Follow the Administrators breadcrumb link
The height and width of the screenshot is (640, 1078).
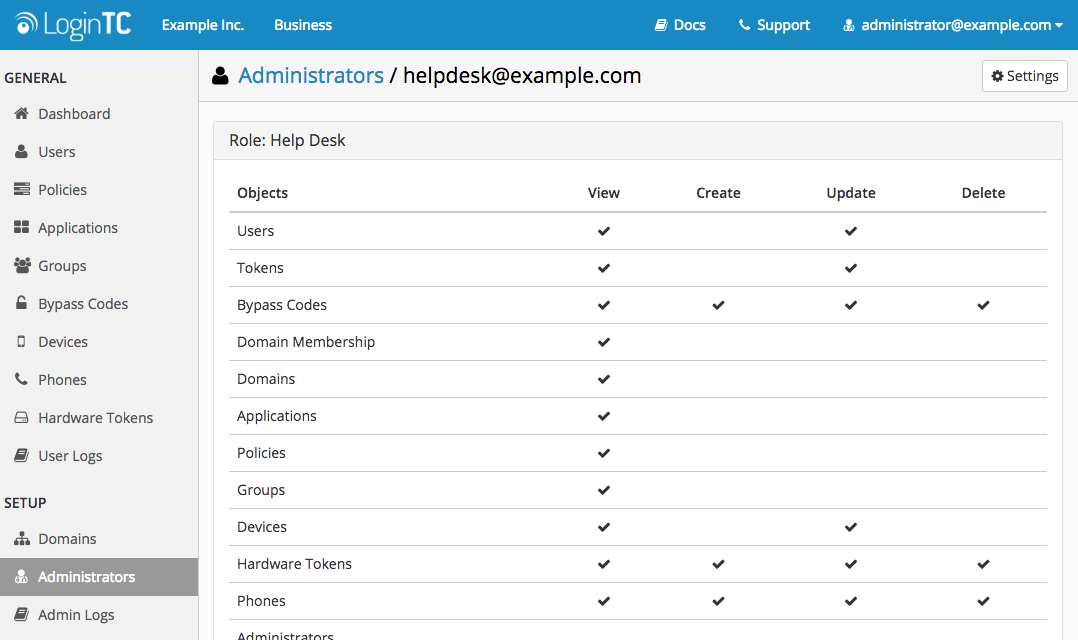click(x=311, y=76)
